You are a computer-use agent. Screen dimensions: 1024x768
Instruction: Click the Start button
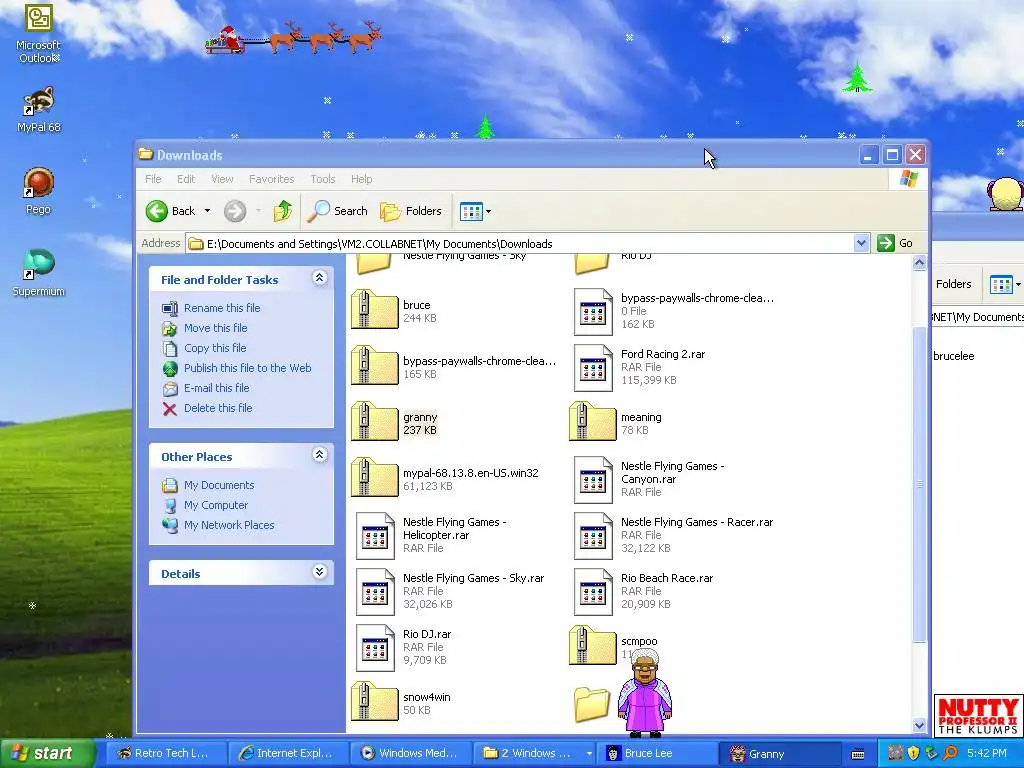click(47, 753)
